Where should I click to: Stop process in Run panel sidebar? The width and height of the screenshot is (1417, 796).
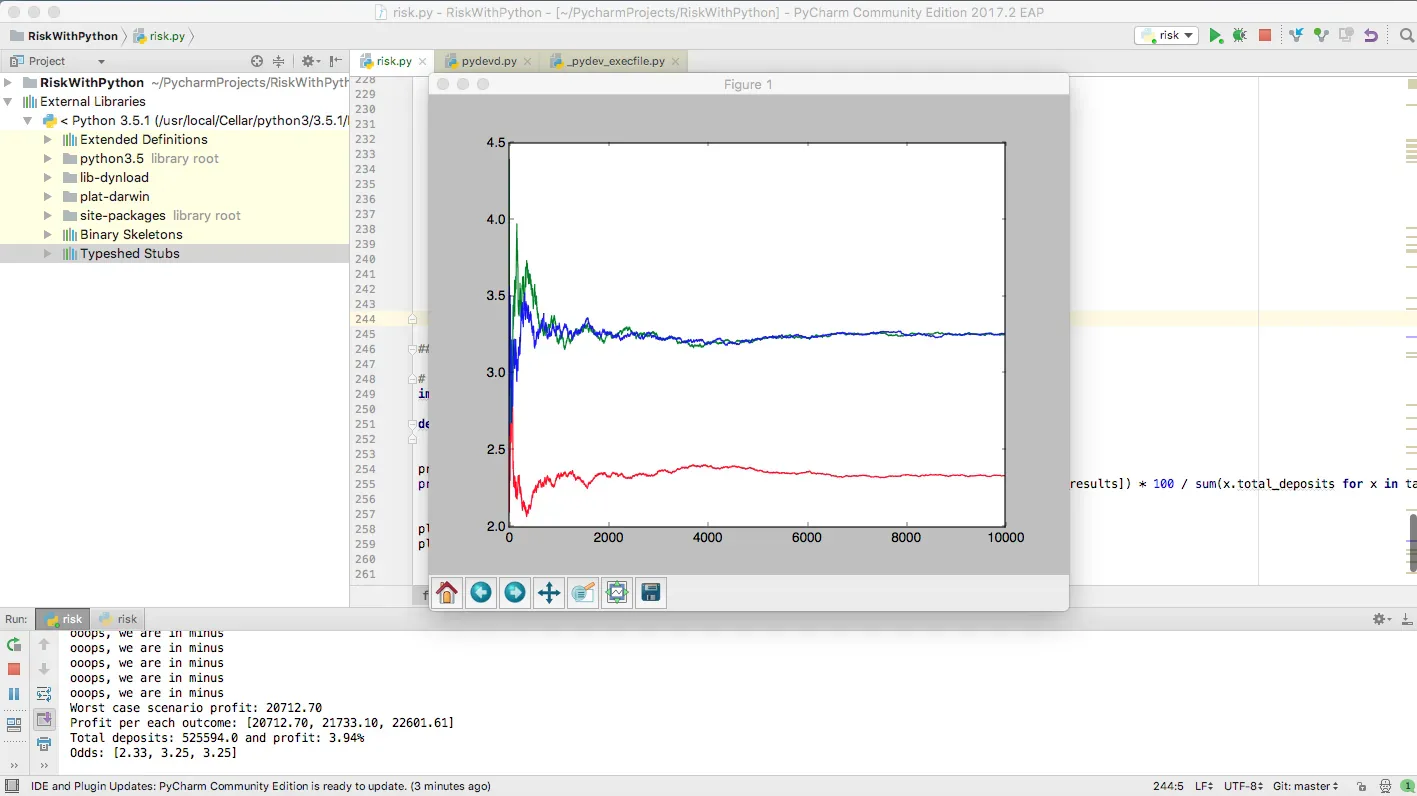(x=14, y=669)
